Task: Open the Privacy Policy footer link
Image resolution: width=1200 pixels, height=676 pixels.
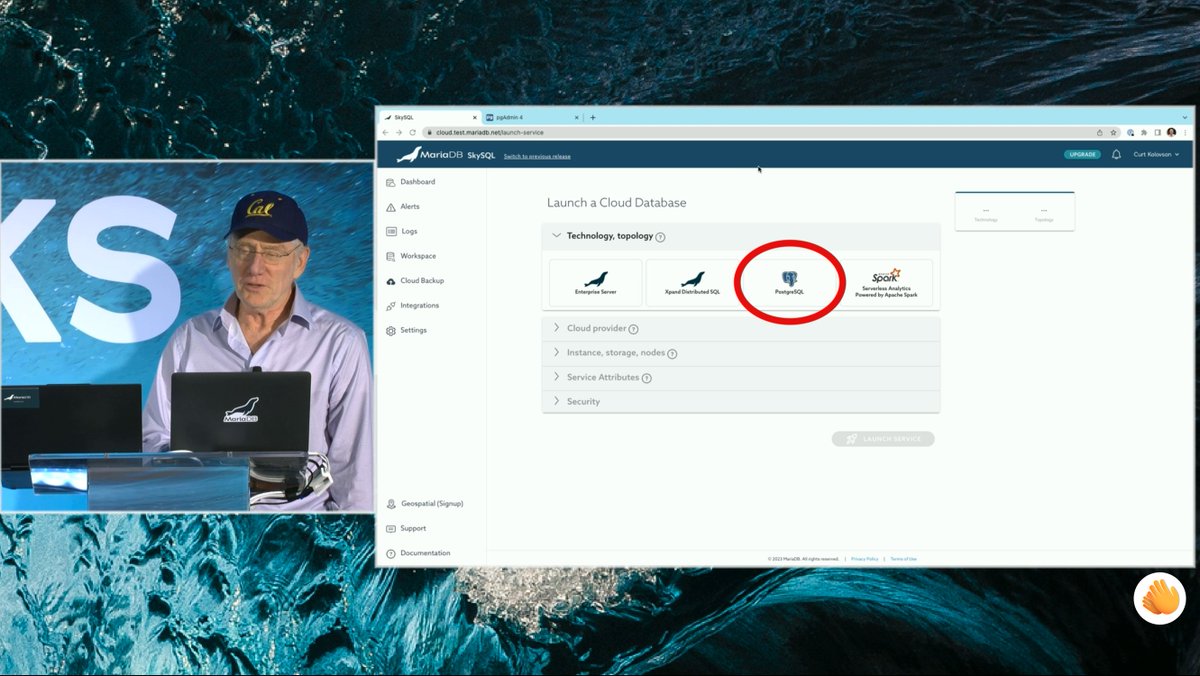Action: coord(865,559)
